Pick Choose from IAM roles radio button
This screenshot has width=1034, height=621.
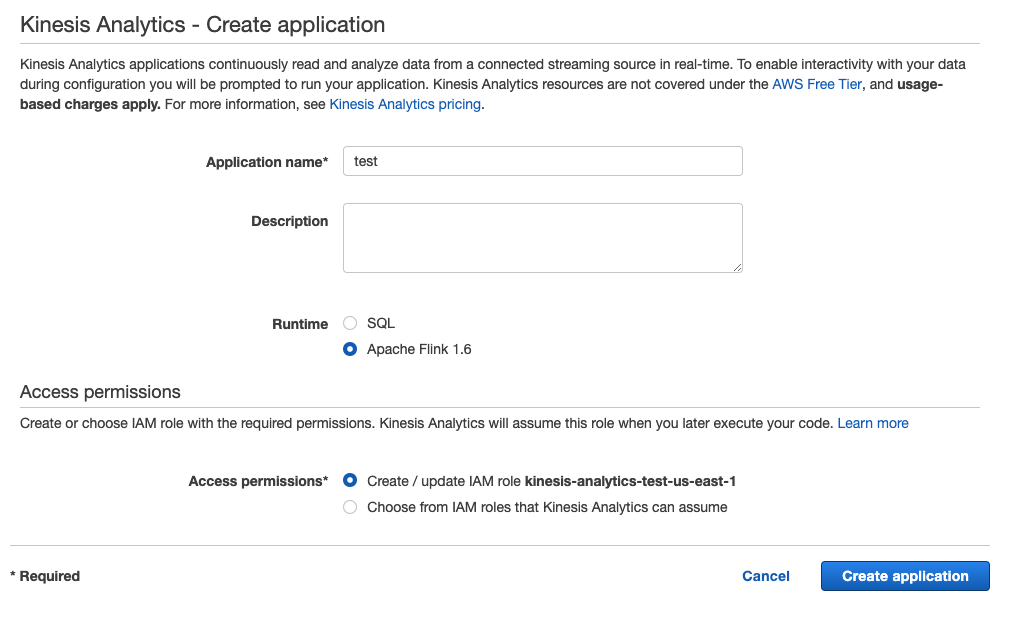[x=350, y=507]
